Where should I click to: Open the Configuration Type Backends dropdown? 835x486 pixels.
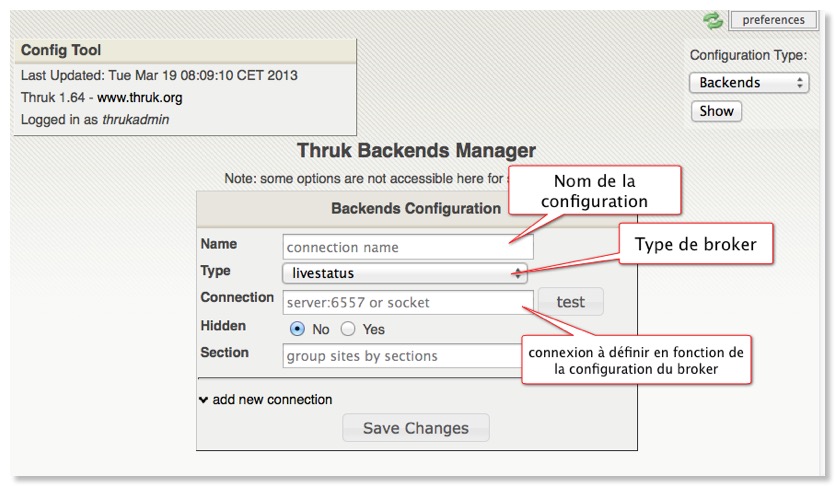click(x=749, y=83)
